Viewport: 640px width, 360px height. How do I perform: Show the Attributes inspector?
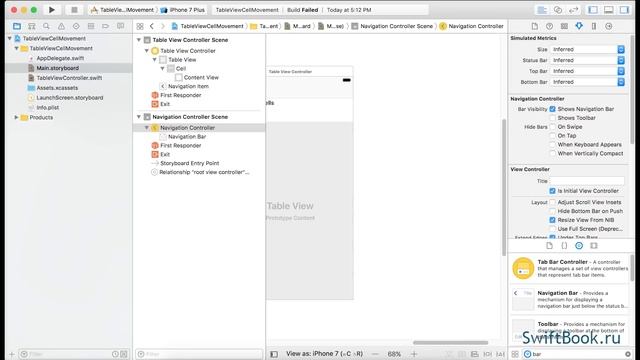579,26
